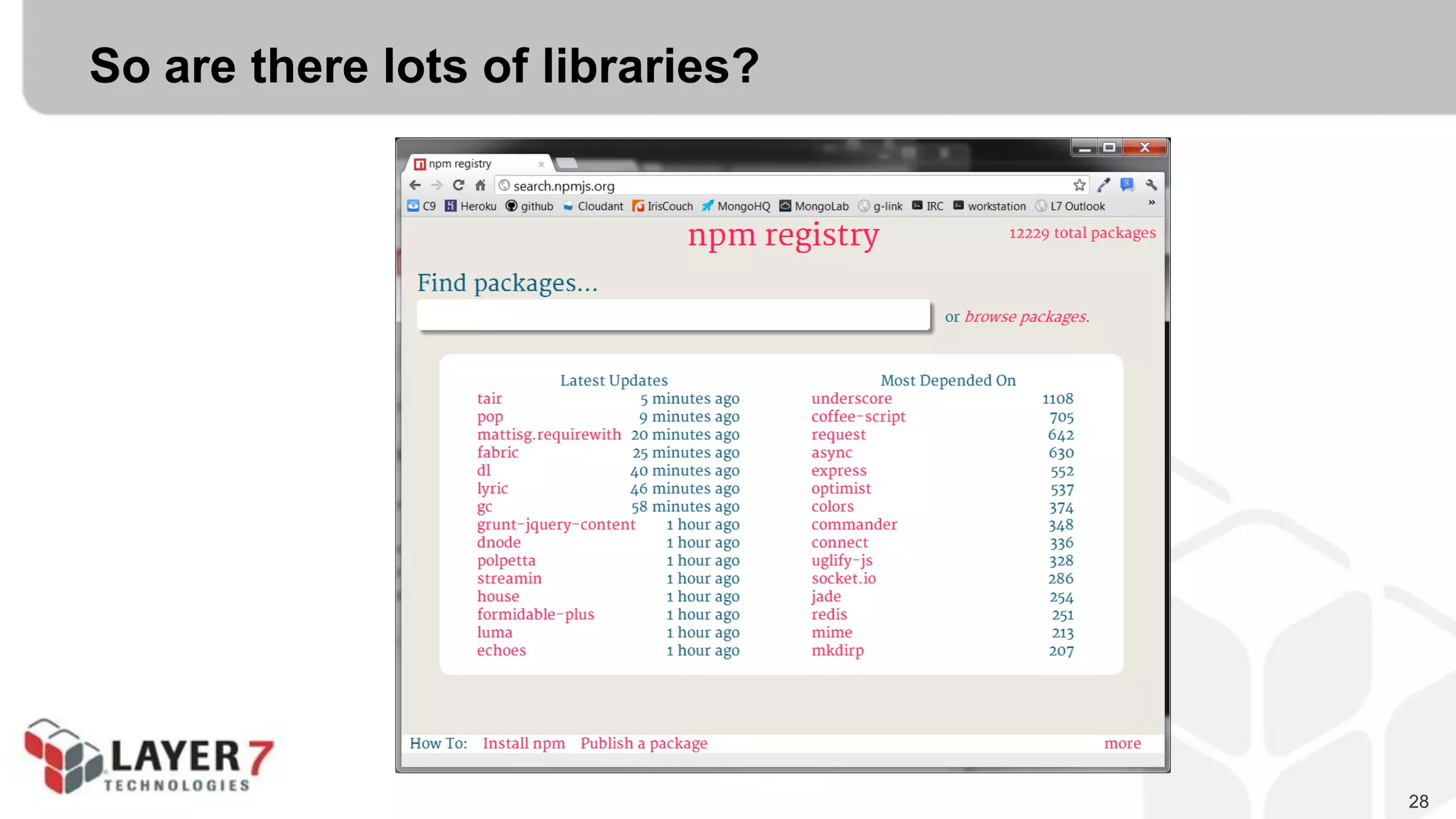Open the polpetta package link
1456x819 pixels.
pos(506,561)
